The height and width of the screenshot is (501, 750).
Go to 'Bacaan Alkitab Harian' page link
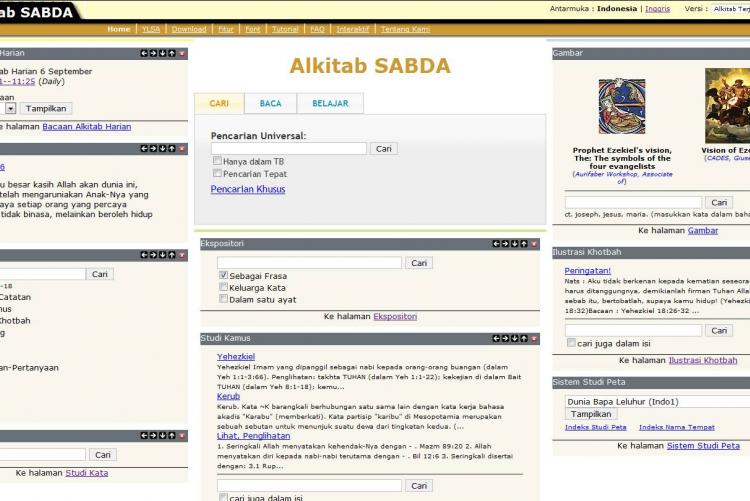coord(87,127)
